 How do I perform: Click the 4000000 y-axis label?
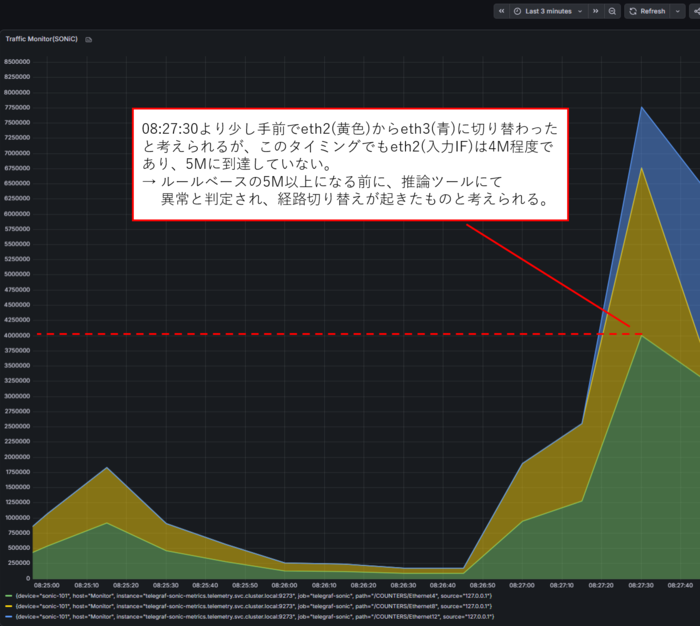coord(17,335)
